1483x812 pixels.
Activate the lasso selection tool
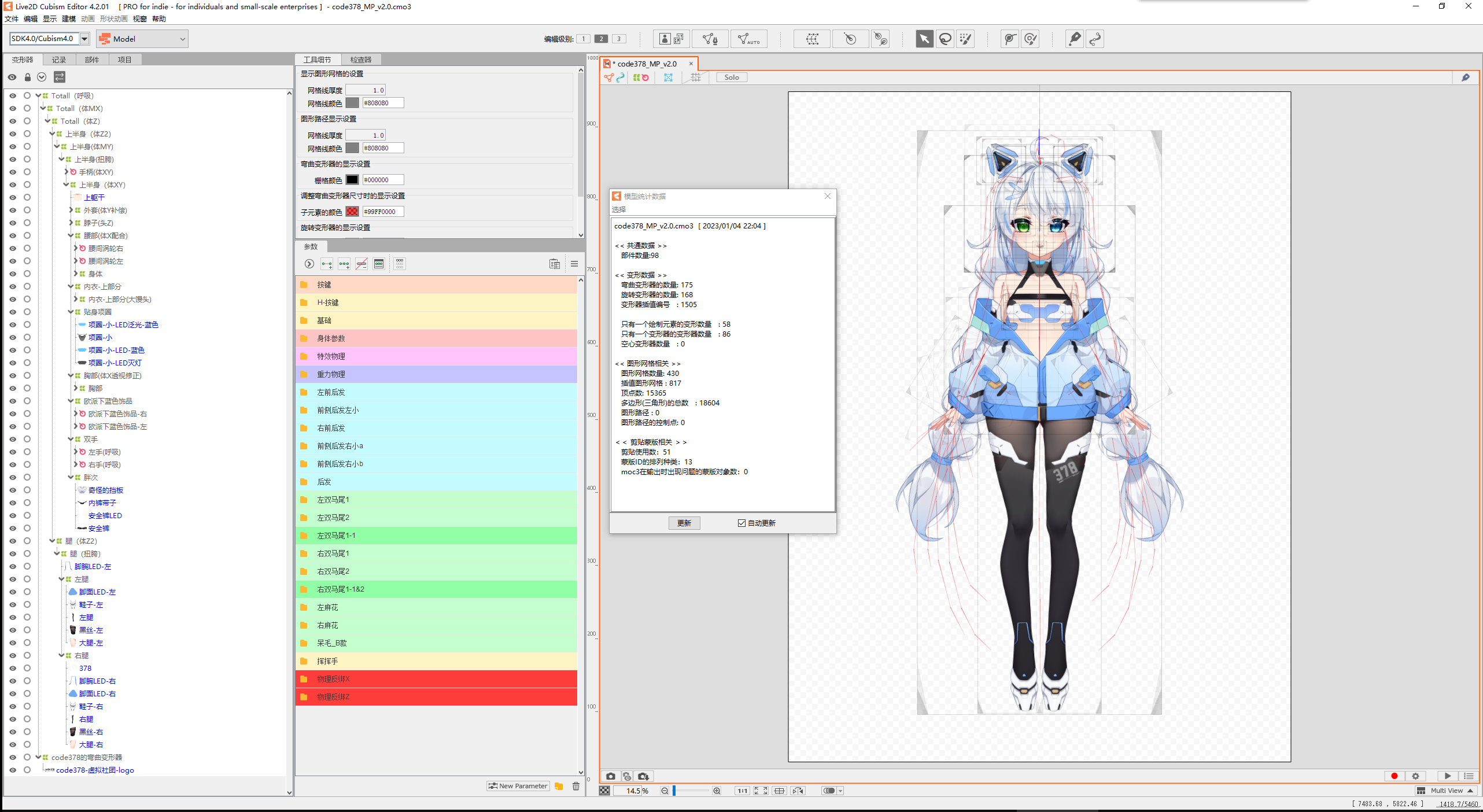pos(945,39)
